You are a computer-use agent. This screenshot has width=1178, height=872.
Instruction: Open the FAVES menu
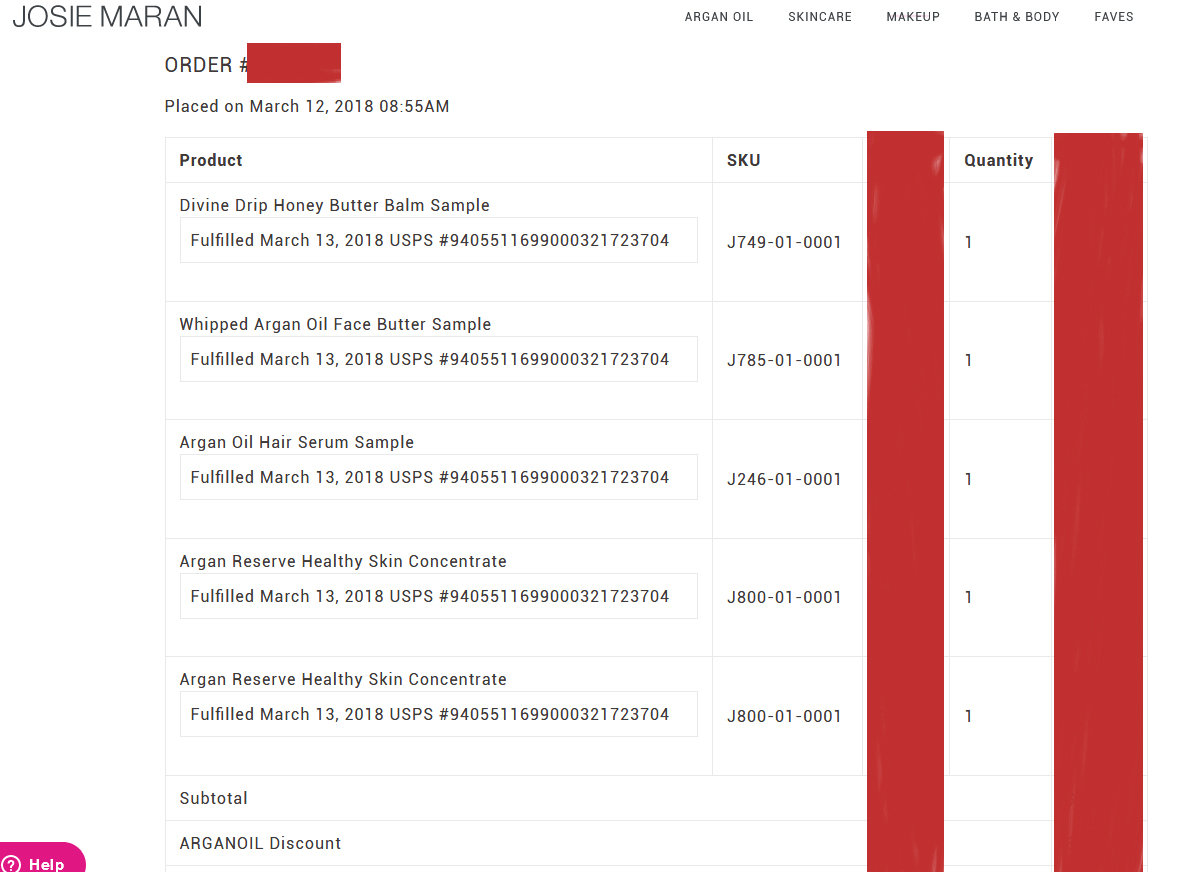(1113, 17)
